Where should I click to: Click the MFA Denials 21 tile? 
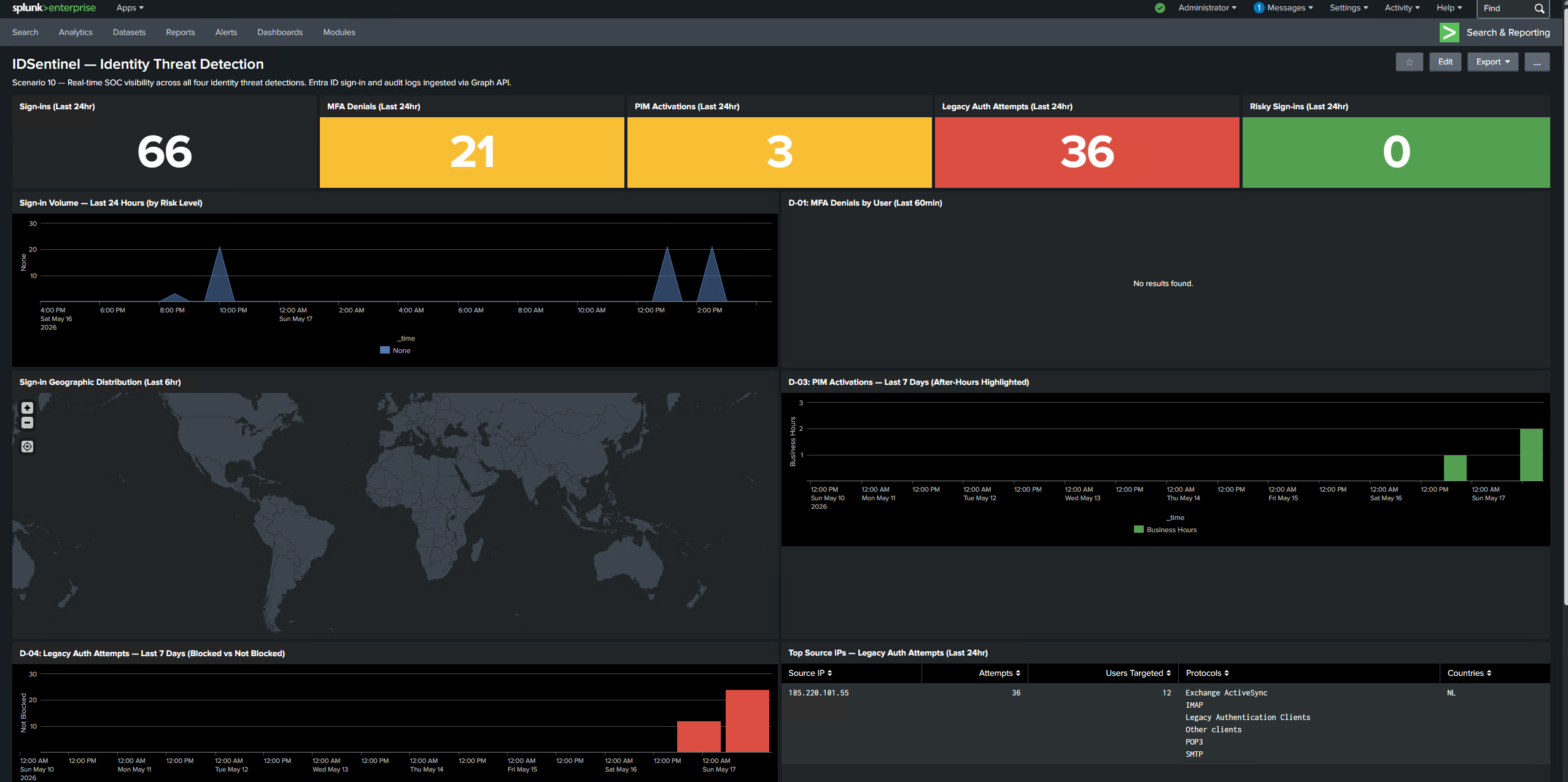pos(472,152)
